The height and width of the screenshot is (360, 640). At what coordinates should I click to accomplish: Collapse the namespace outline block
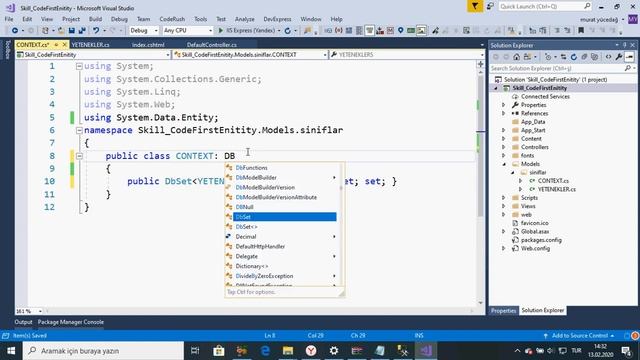(x=79, y=130)
